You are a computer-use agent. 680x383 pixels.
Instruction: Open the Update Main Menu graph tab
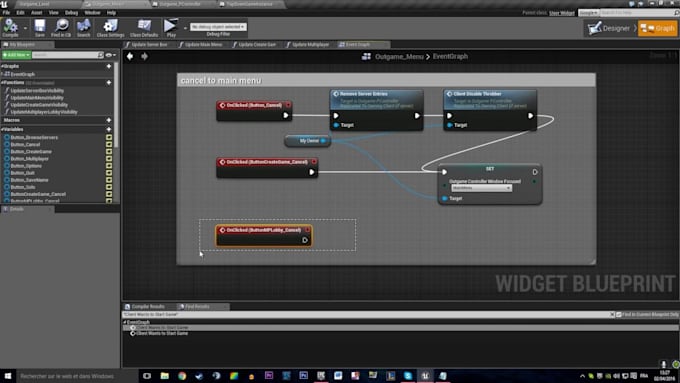click(x=203, y=45)
